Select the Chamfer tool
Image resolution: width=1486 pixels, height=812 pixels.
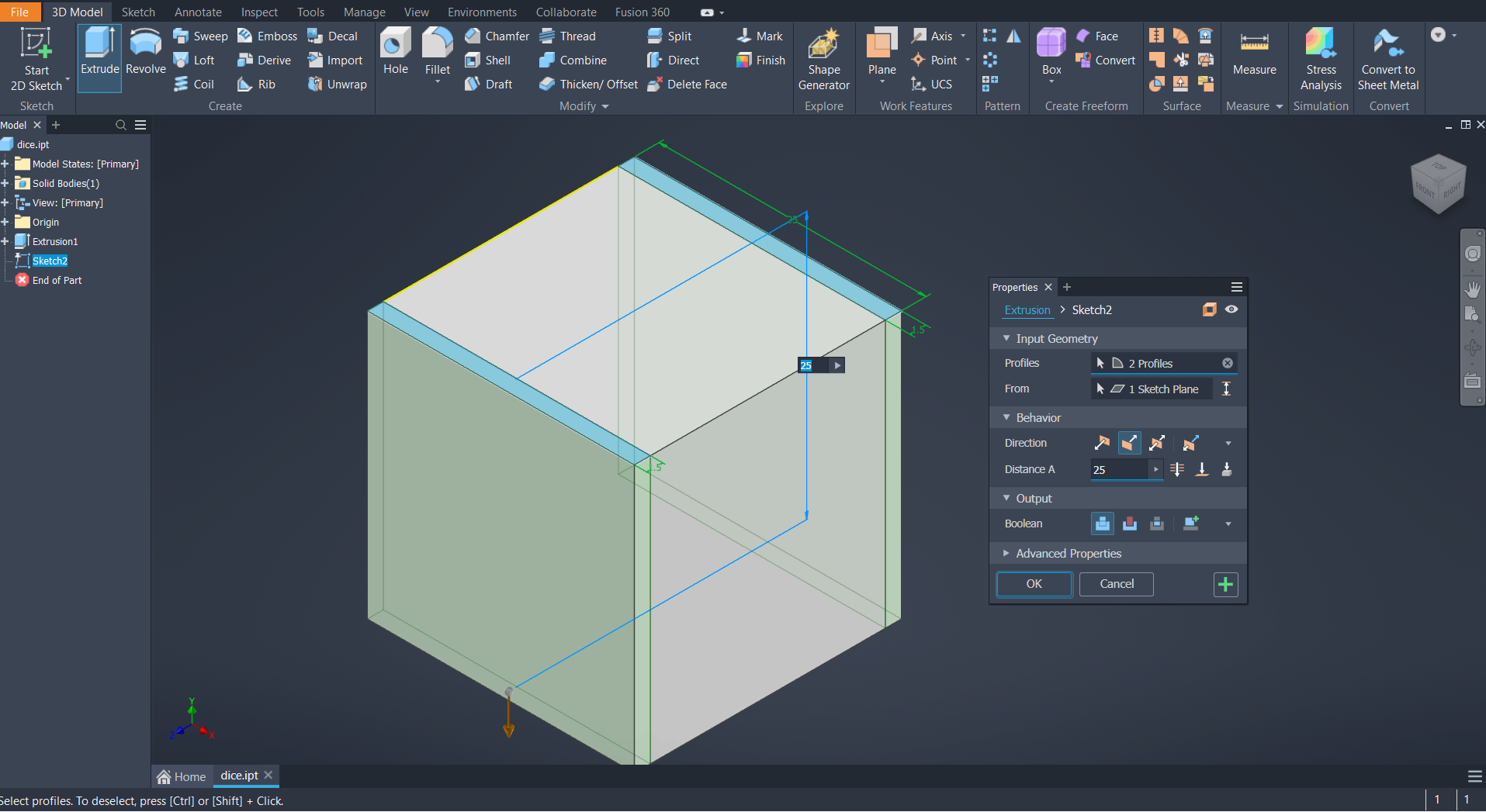coord(497,36)
